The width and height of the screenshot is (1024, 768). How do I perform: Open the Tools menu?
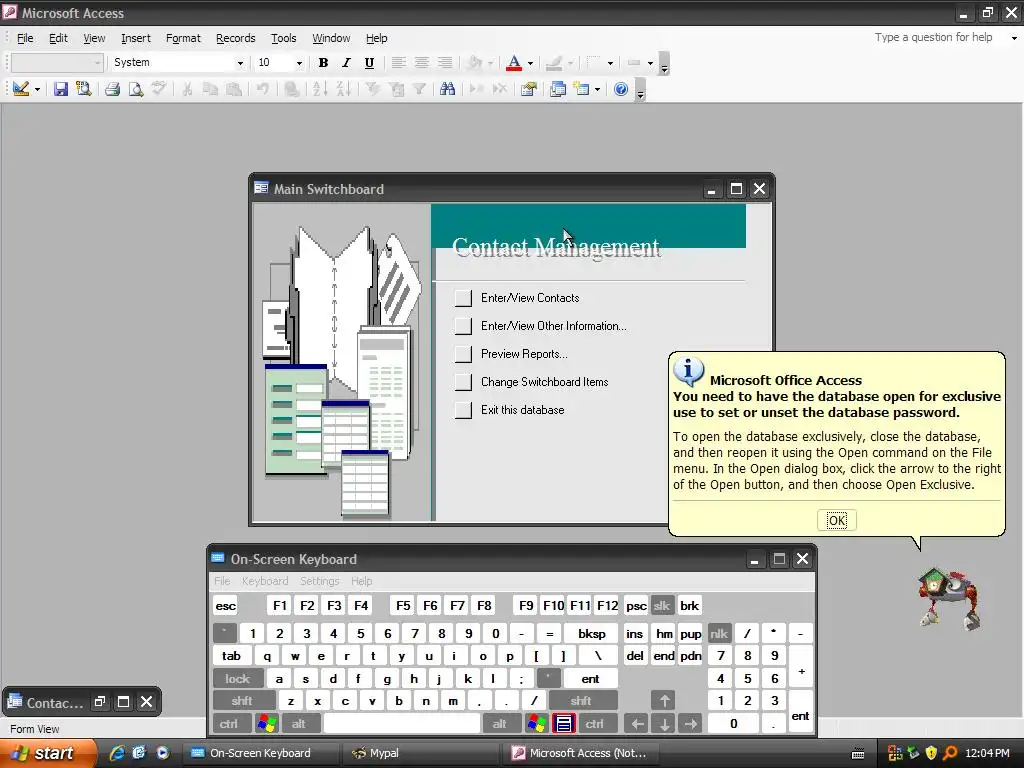coord(283,38)
